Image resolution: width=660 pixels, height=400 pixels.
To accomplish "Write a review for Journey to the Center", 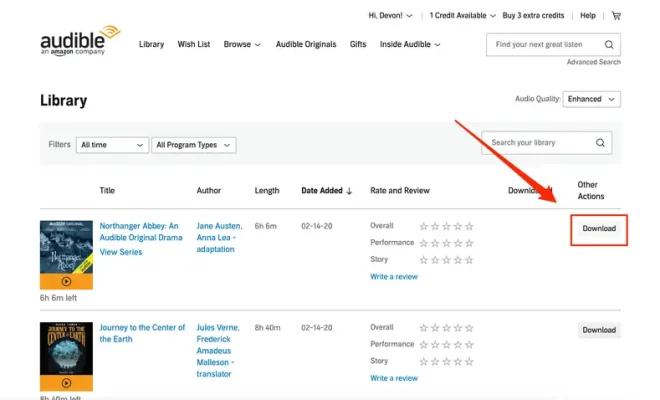I will [394, 378].
